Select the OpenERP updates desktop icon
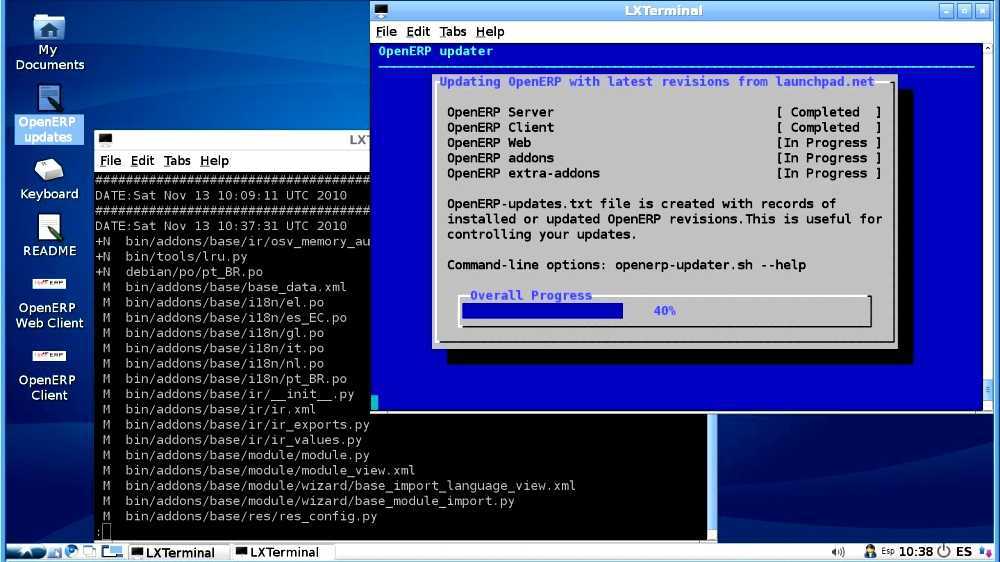 (x=49, y=114)
